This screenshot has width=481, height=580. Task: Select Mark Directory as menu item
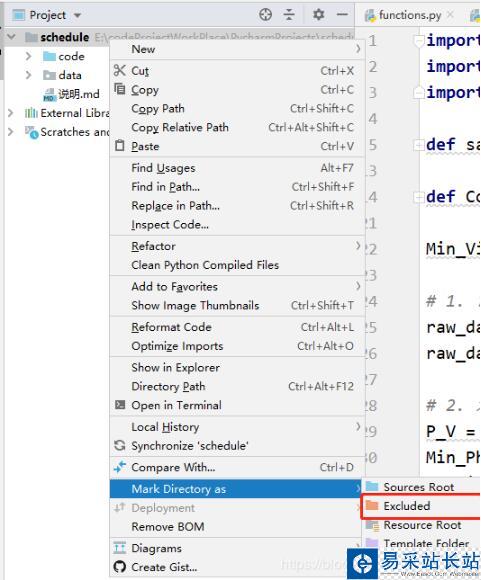pos(237,489)
